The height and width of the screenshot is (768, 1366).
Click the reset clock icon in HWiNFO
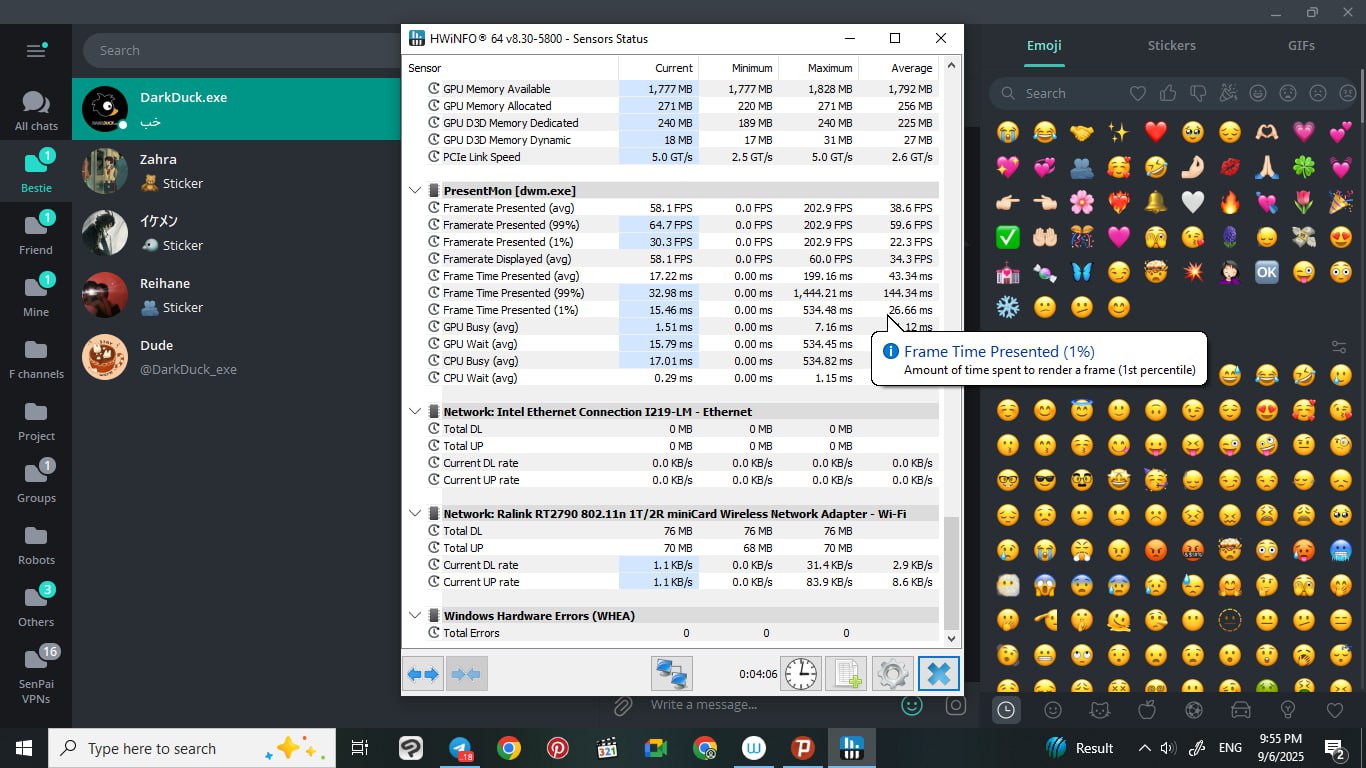800,673
